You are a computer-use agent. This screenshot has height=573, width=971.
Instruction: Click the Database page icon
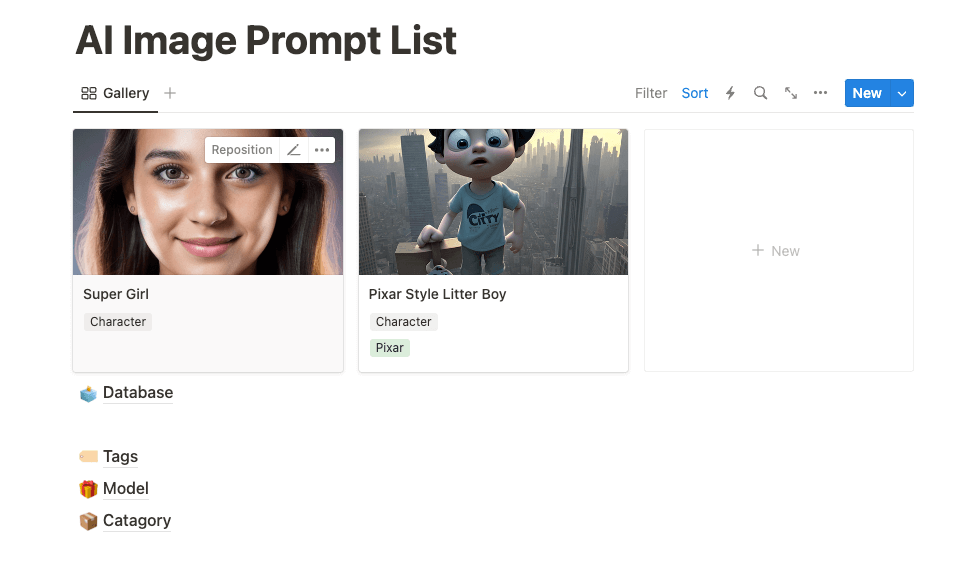click(89, 393)
